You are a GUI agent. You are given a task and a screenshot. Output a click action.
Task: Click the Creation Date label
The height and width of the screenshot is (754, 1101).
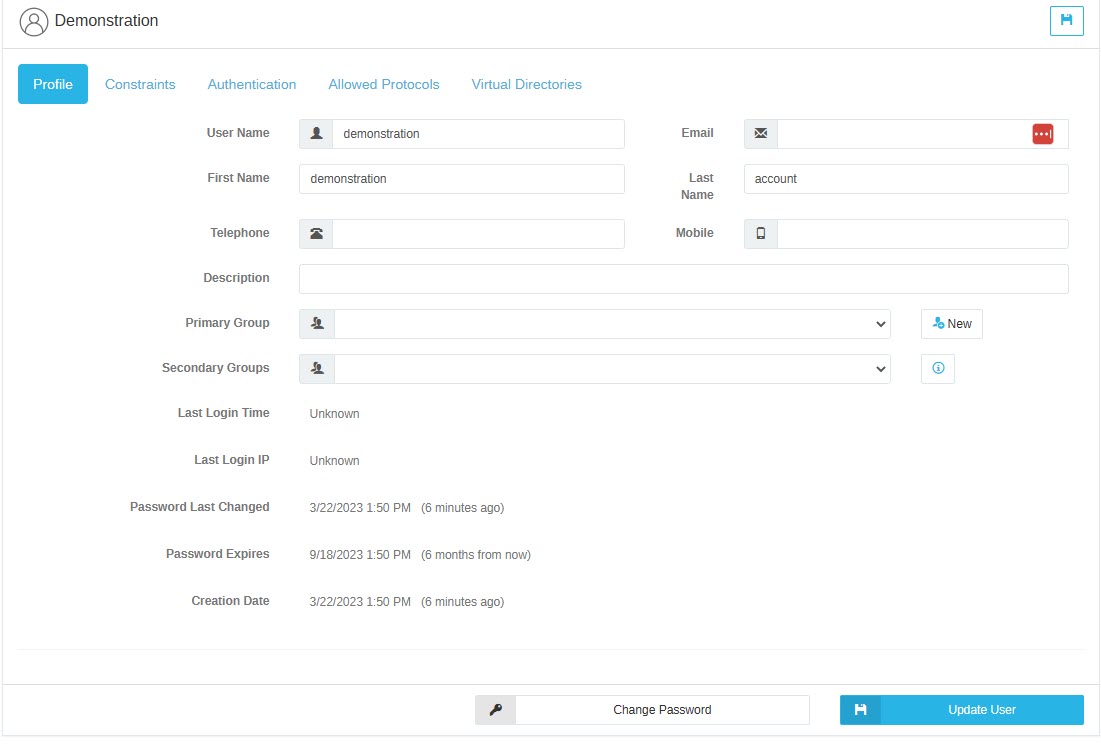(230, 601)
